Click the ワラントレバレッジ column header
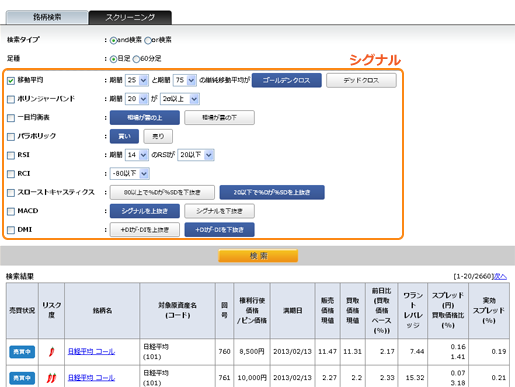The height and width of the screenshot is (387, 515). click(x=413, y=311)
